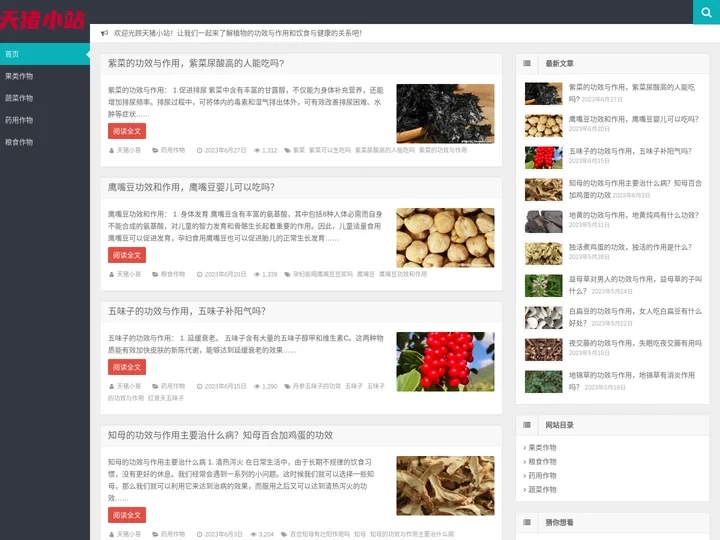720x540 pixels.
Task: Open article title 五味子的功效与作用，五味子补阳气吗
Action: (187, 311)
